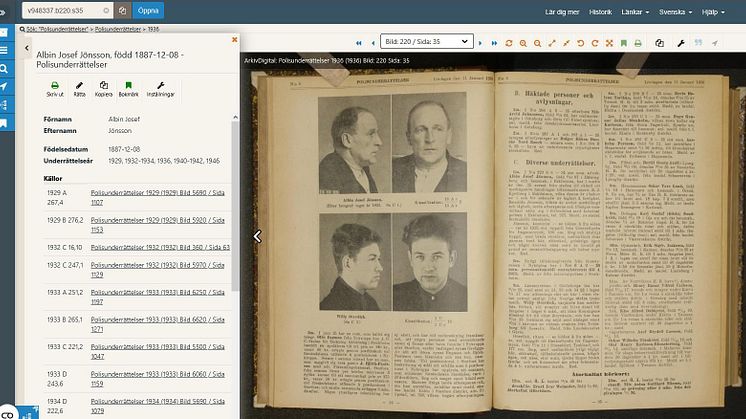746x419 pixels.
Task: Click the search magnifier in left sidebar
Action: pyautogui.click(x=5, y=68)
